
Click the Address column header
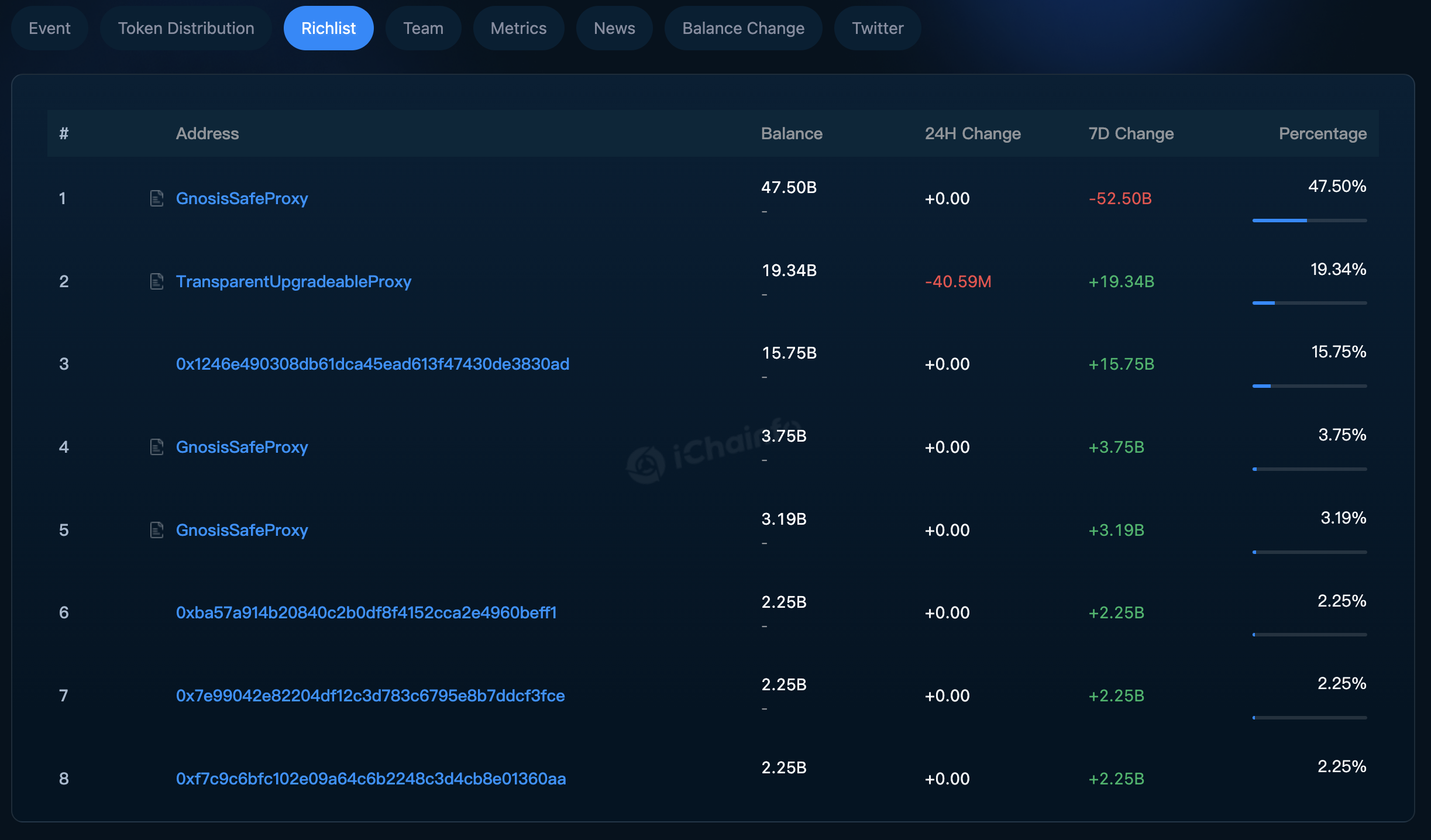207,133
